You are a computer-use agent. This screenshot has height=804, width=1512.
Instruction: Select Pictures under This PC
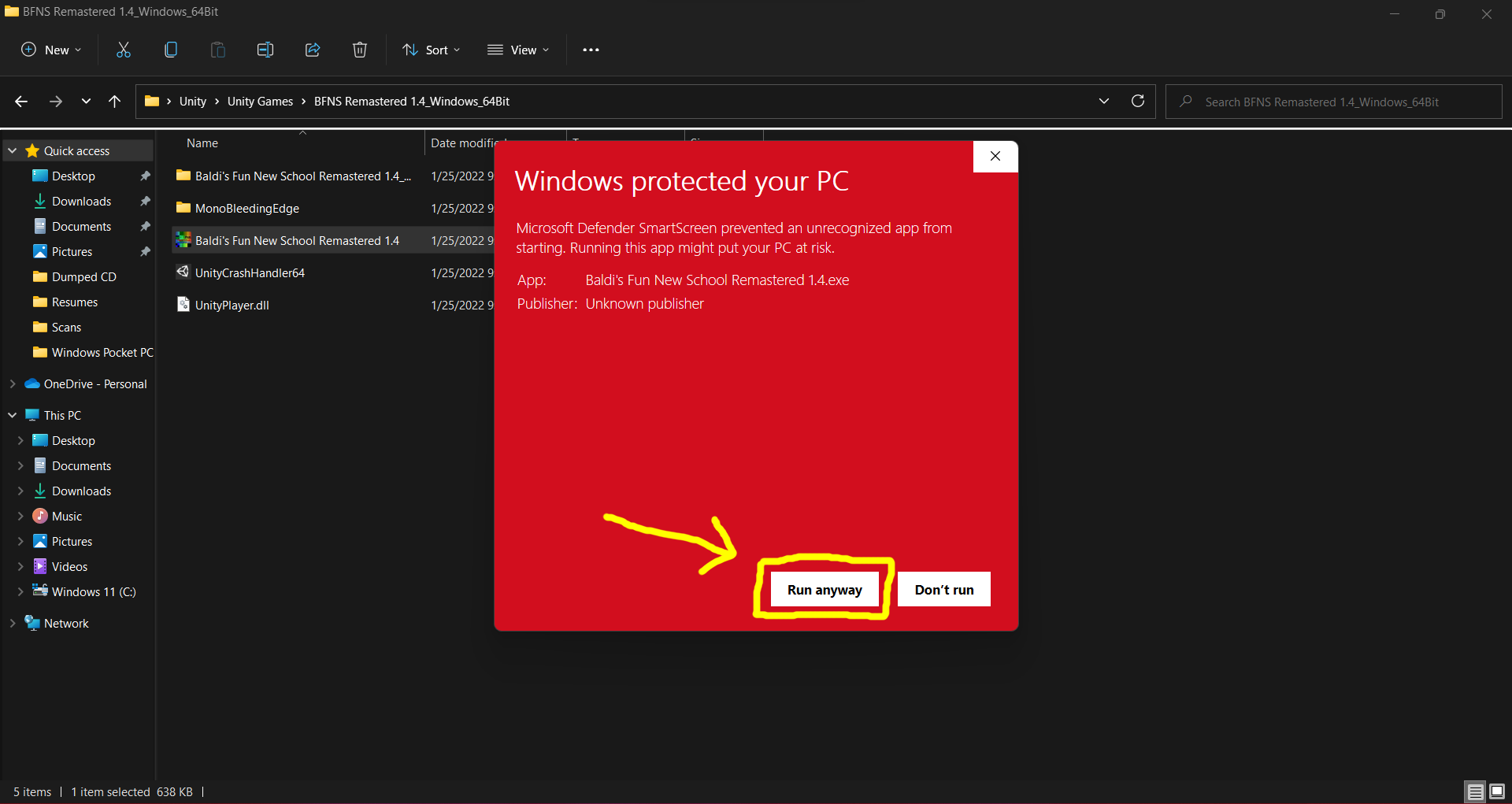[72, 541]
